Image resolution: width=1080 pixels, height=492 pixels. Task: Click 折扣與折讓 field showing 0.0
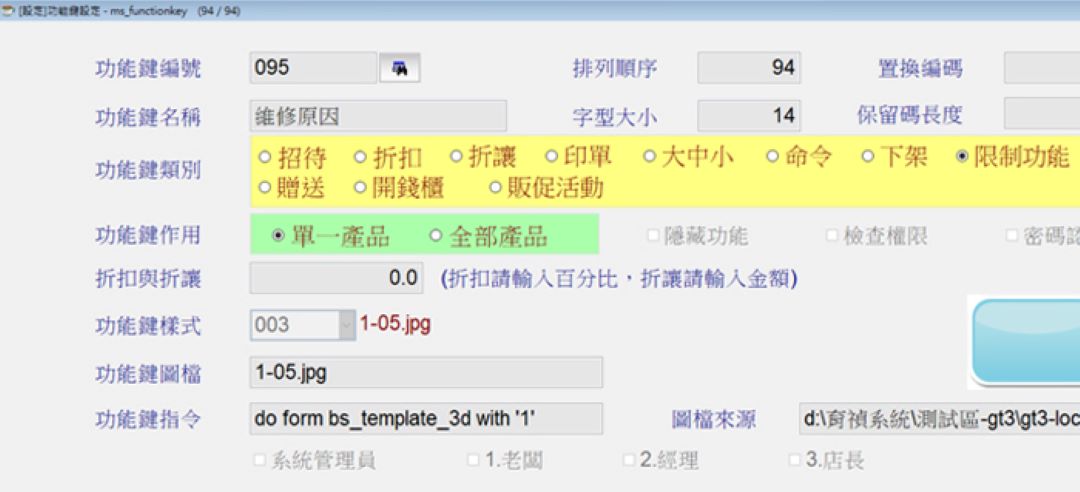[x=336, y=278]
